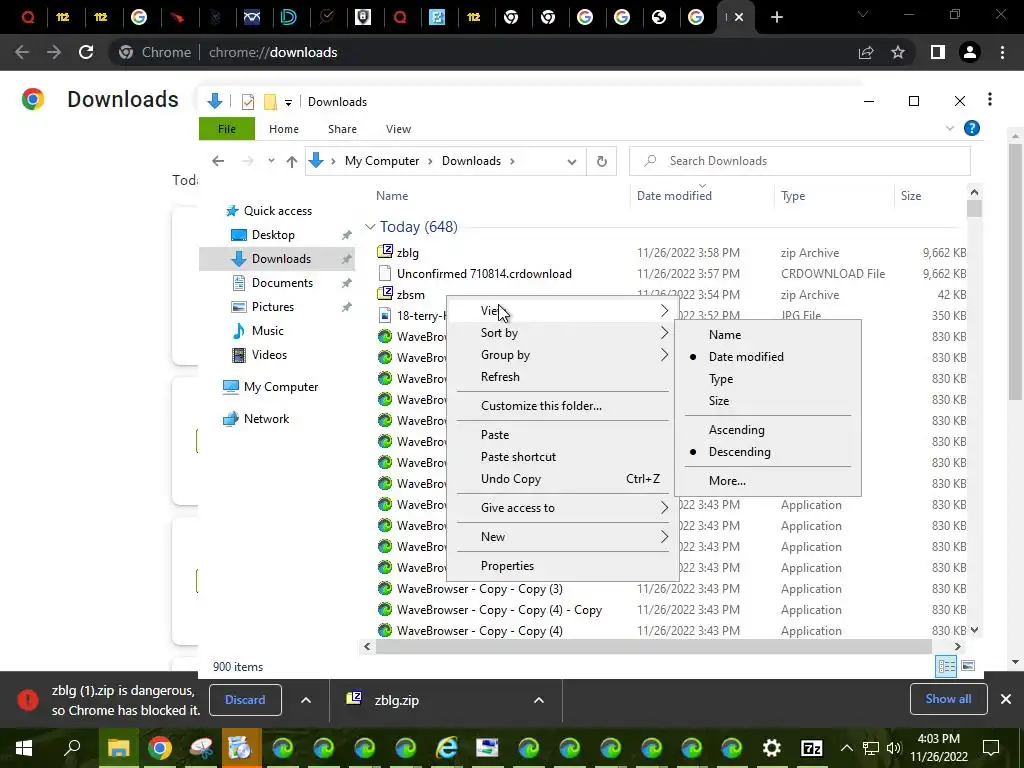
Task: Open Chrome icon in taskbar
Action: pos(159,748)
